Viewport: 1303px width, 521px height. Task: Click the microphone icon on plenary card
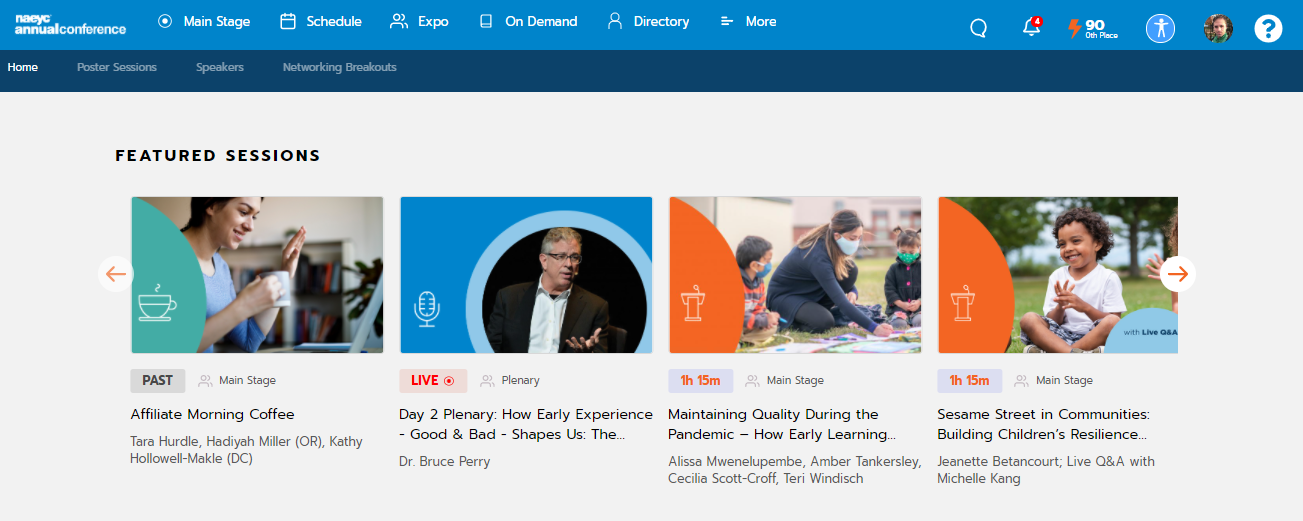[427, 309]
